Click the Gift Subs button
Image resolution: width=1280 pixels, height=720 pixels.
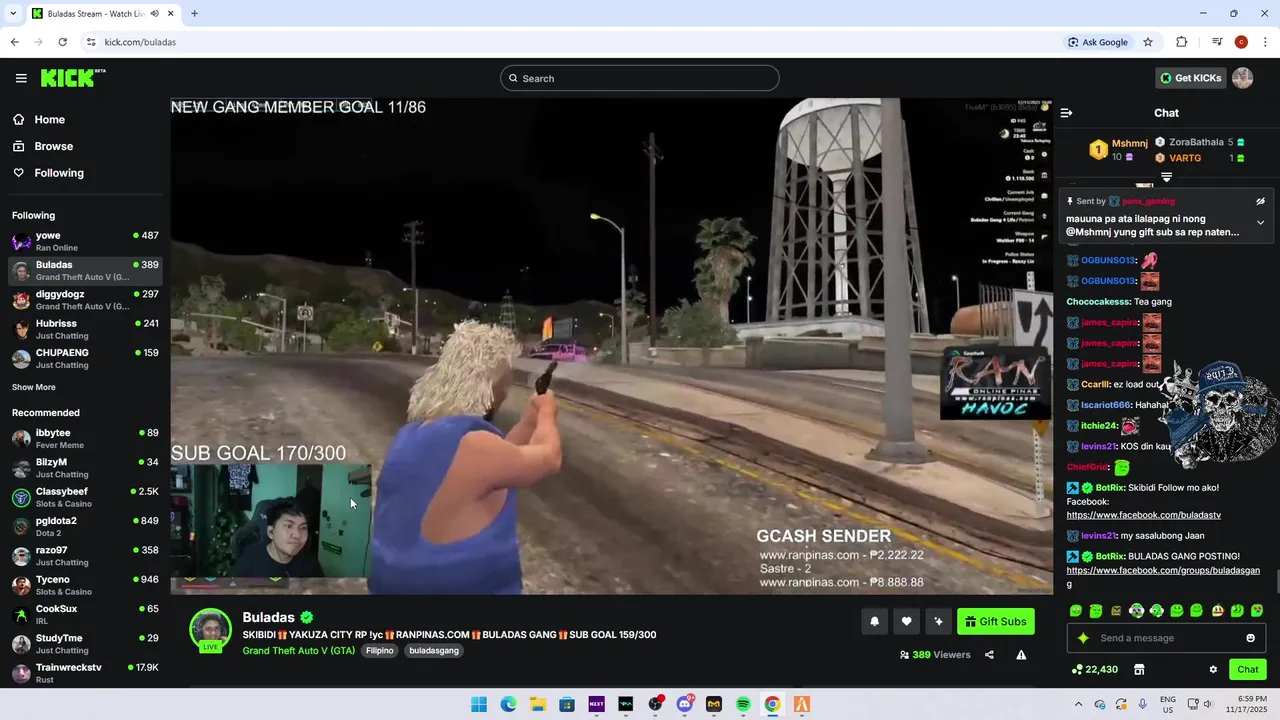click(x=995, y=622)
